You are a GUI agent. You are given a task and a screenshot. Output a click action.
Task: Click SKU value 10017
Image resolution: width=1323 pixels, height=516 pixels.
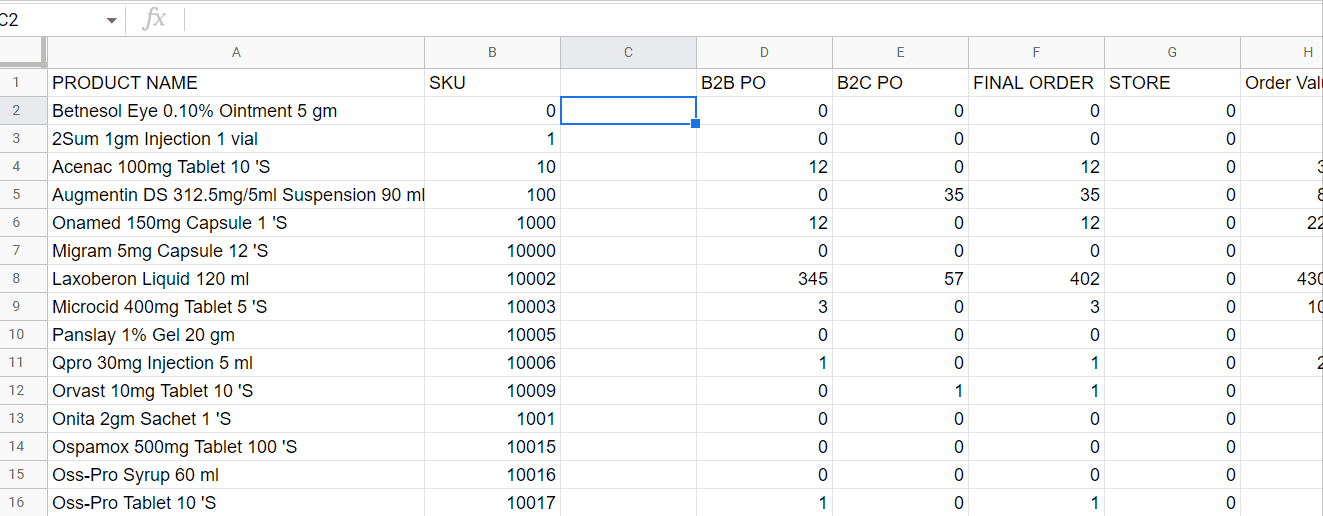tap(492, 503)
